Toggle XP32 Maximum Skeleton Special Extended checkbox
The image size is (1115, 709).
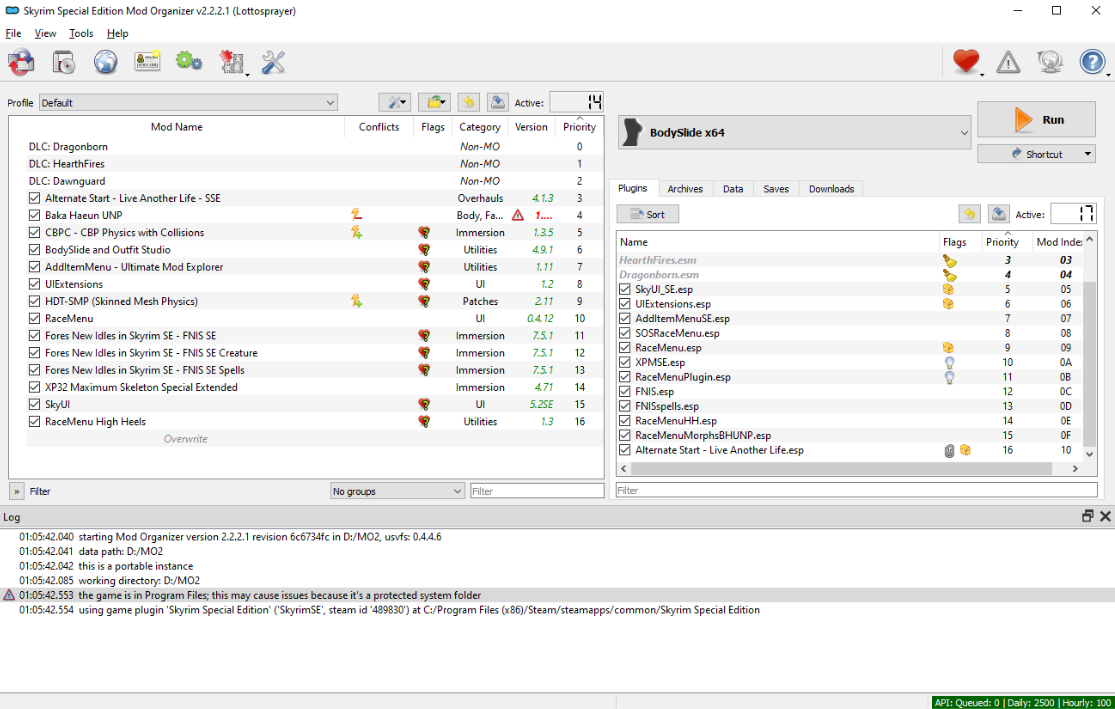(x=34, y=387)
